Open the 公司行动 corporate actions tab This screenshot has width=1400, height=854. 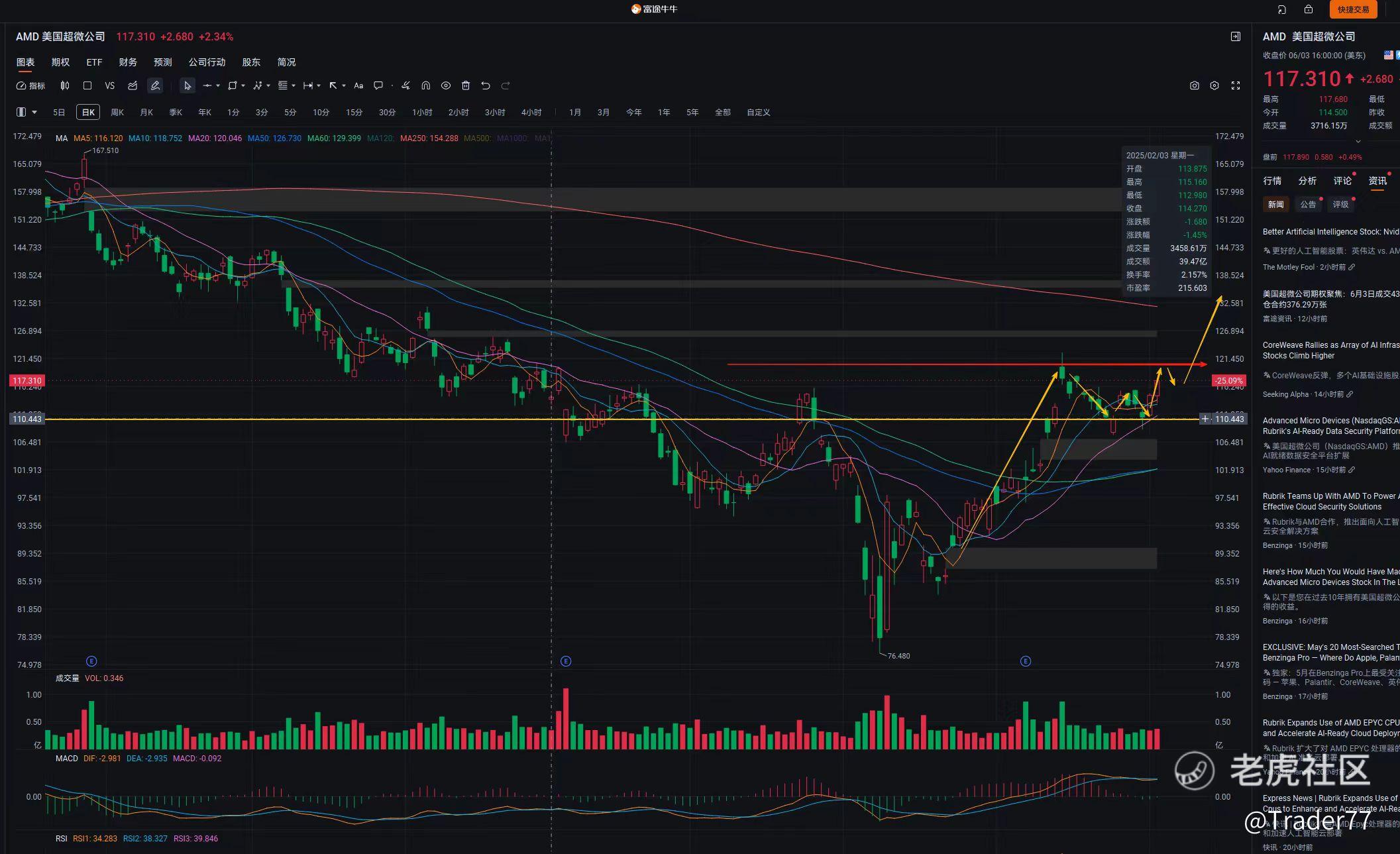207,62
